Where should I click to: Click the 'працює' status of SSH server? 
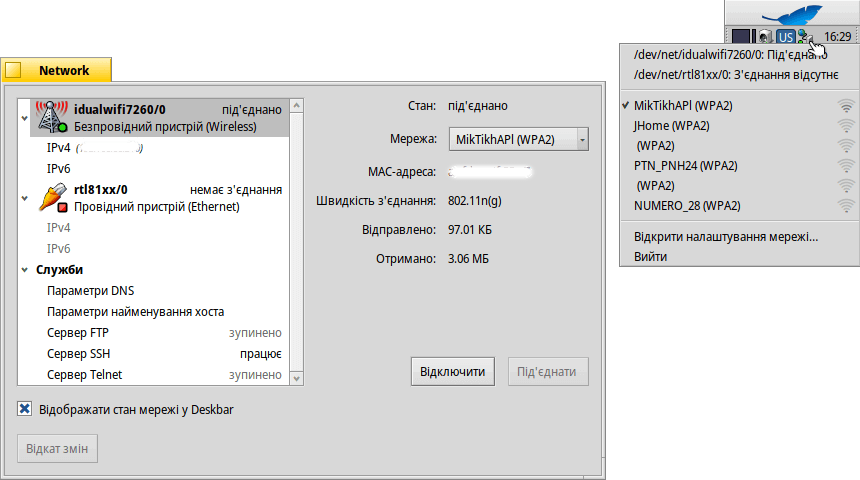261,354
